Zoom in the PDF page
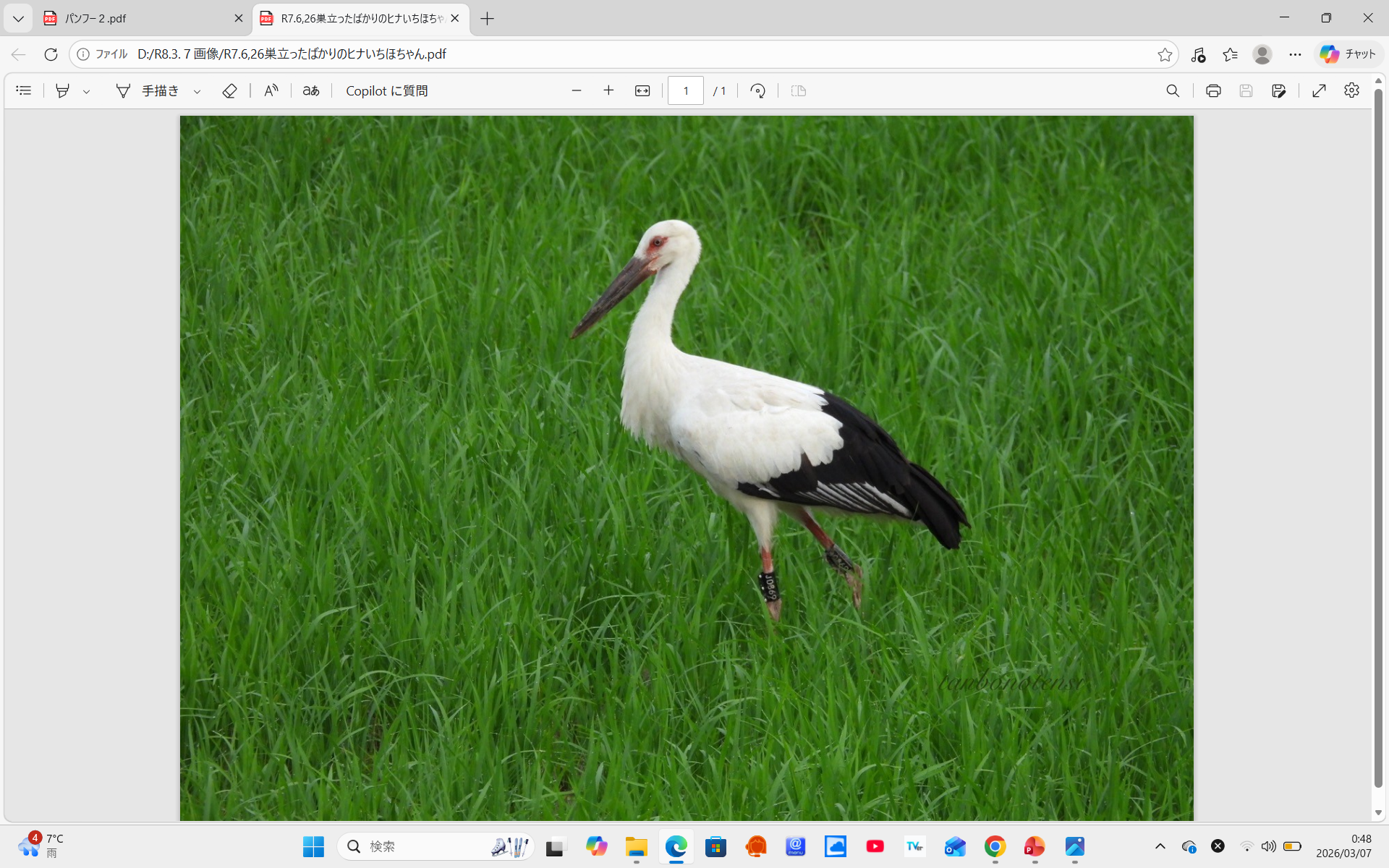This screenshot has height=868, width=1389. [608, 90]
